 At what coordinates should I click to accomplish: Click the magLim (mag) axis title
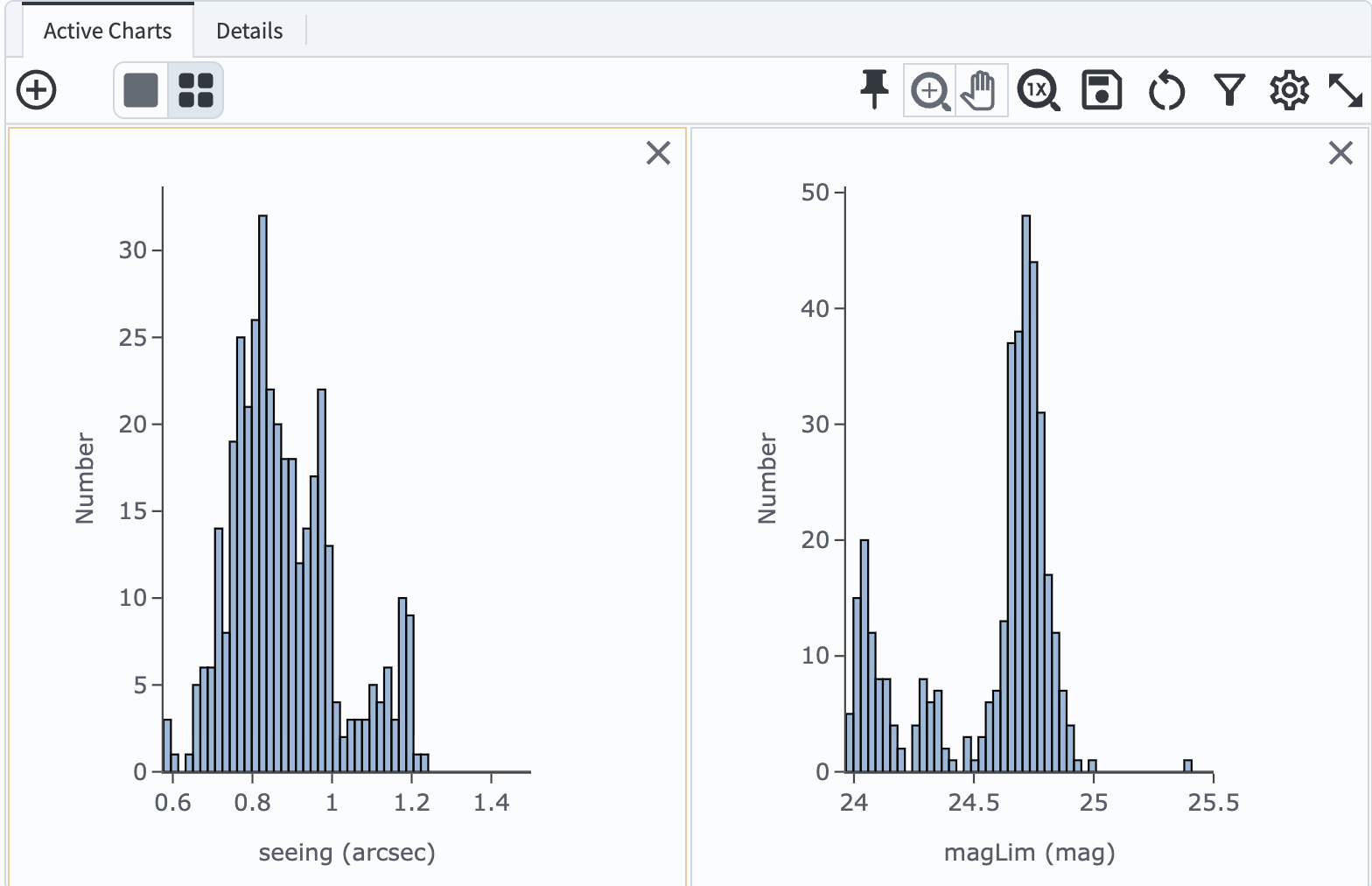pos(1029,853)
